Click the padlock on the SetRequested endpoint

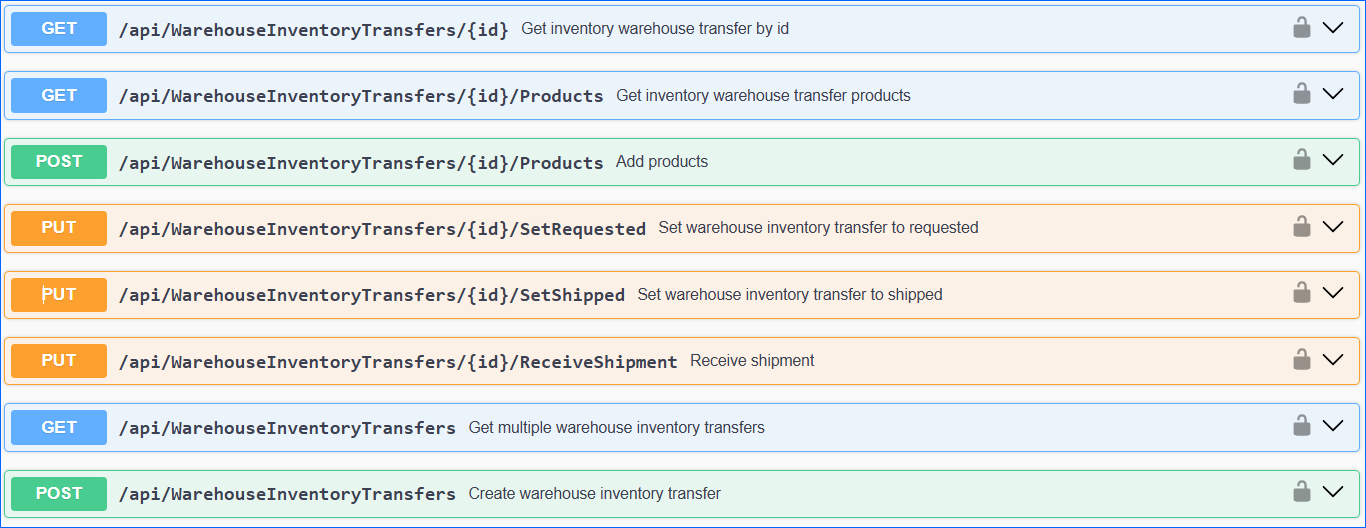[x=1301, y=227]
